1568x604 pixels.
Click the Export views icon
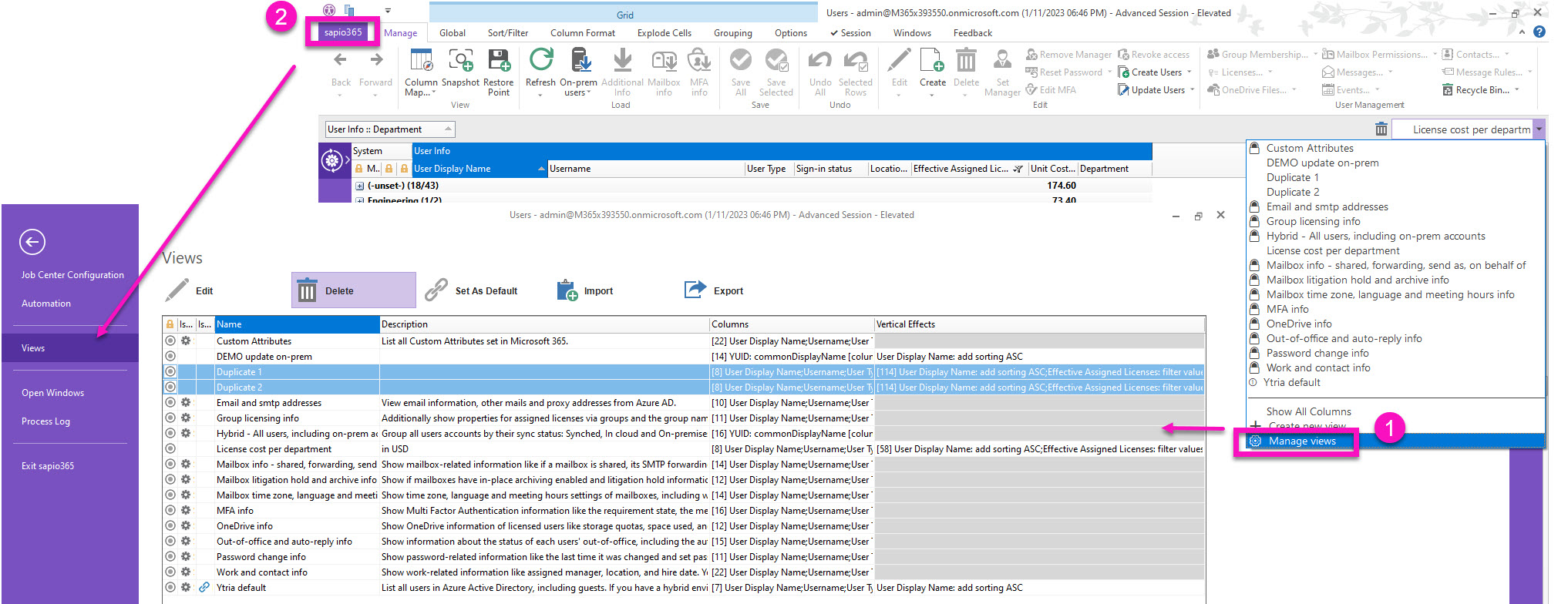(x=695, y=290)
